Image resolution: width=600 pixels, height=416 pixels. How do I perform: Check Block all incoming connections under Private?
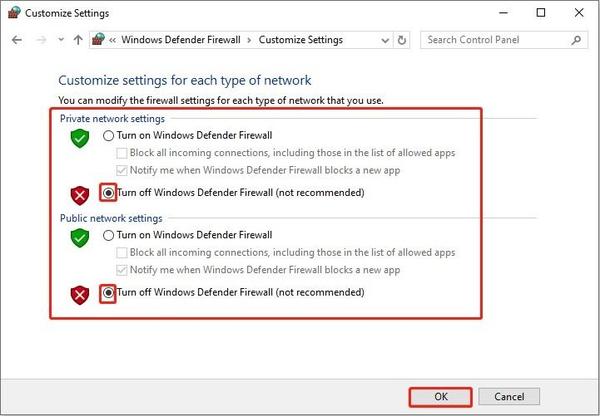(x=122, y=153)
